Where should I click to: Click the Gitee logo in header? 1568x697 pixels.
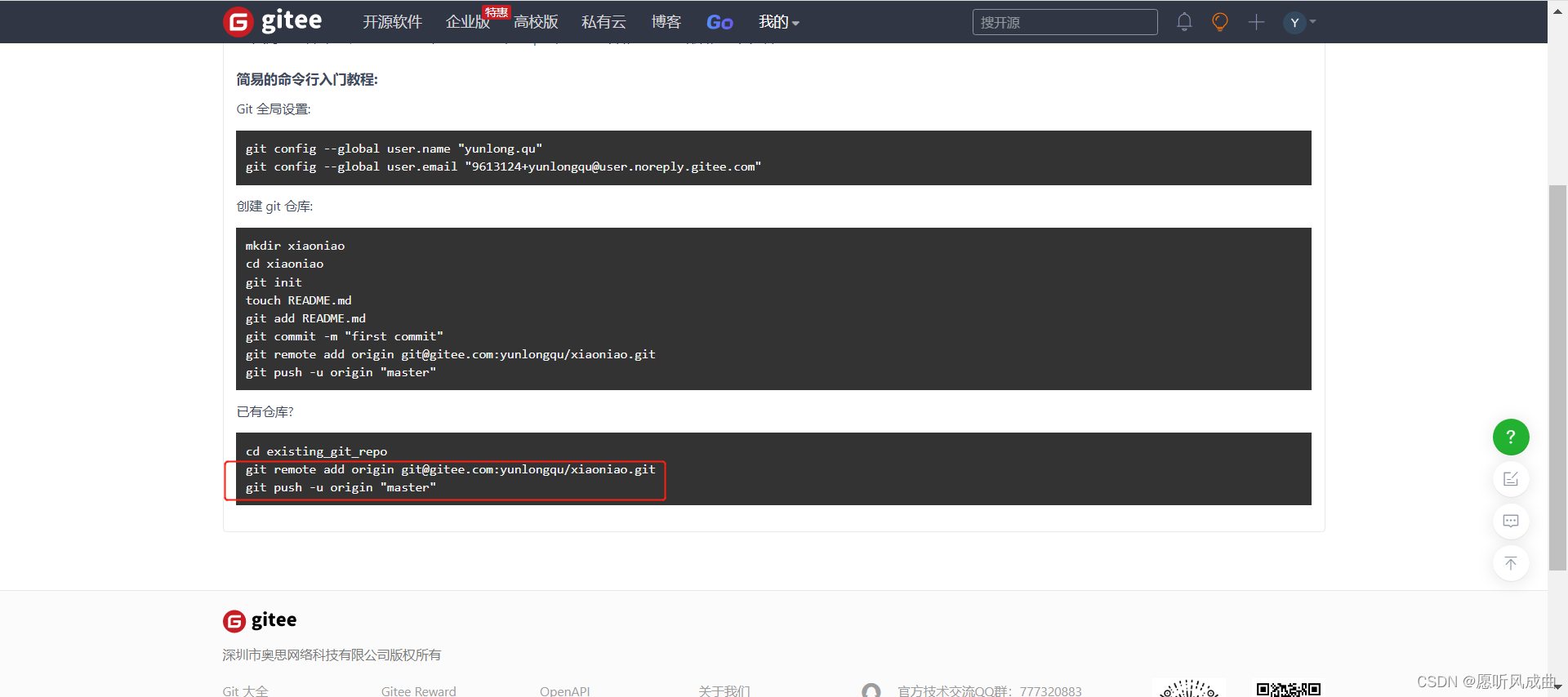[x=273, y=21]
